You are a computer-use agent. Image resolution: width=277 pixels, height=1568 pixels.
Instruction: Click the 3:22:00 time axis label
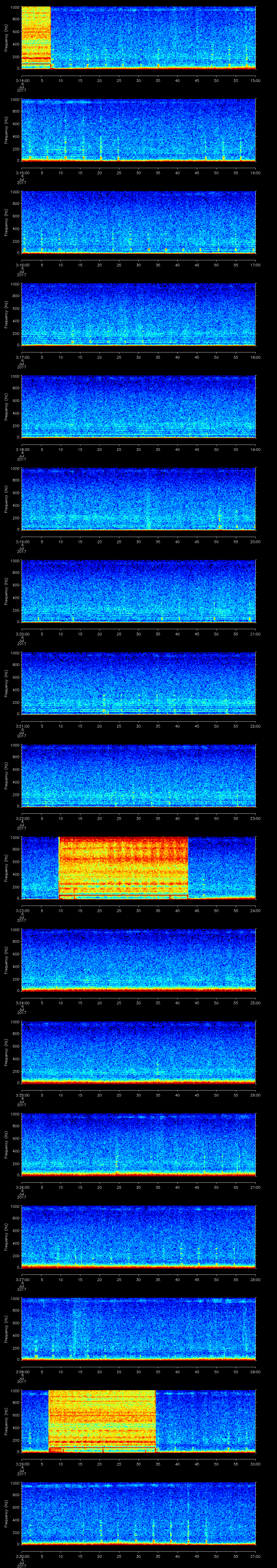(x=22, y=818)
